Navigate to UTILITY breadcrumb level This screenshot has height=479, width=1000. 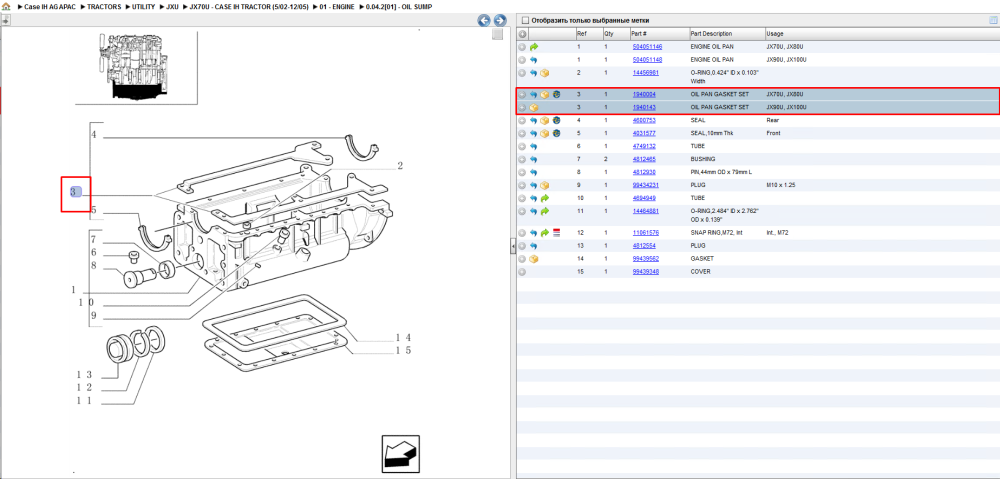(143, 6)
